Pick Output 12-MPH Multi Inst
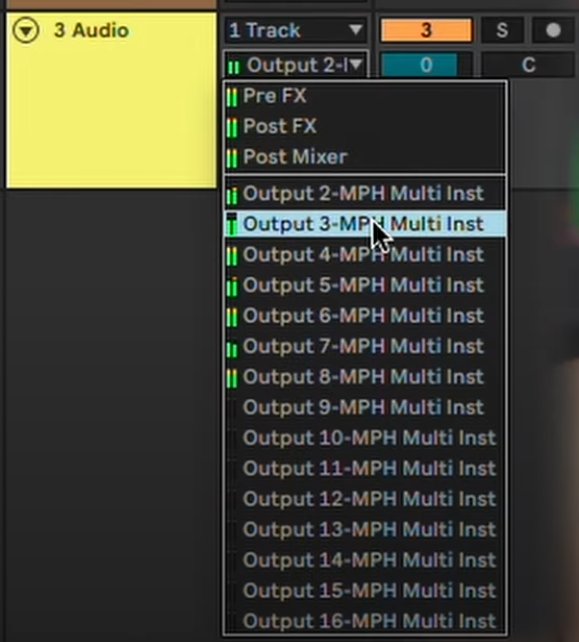The height and width of the screenshot is (642, 579). tap(365, 499)
